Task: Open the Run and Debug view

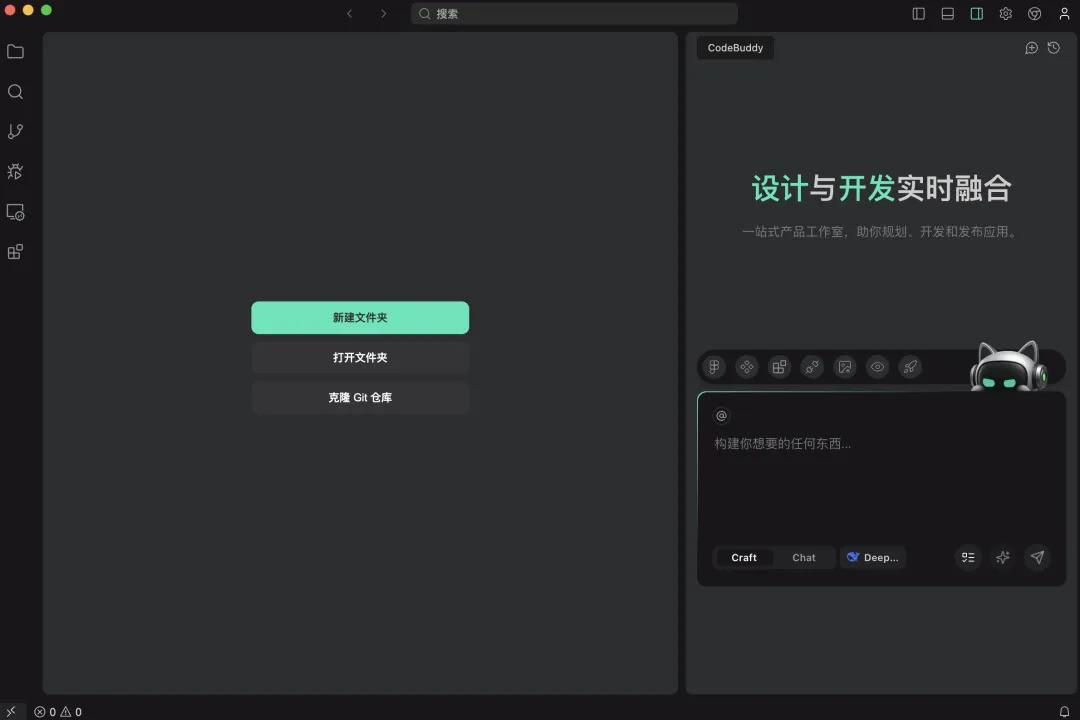Action: [x=15, y=171]
